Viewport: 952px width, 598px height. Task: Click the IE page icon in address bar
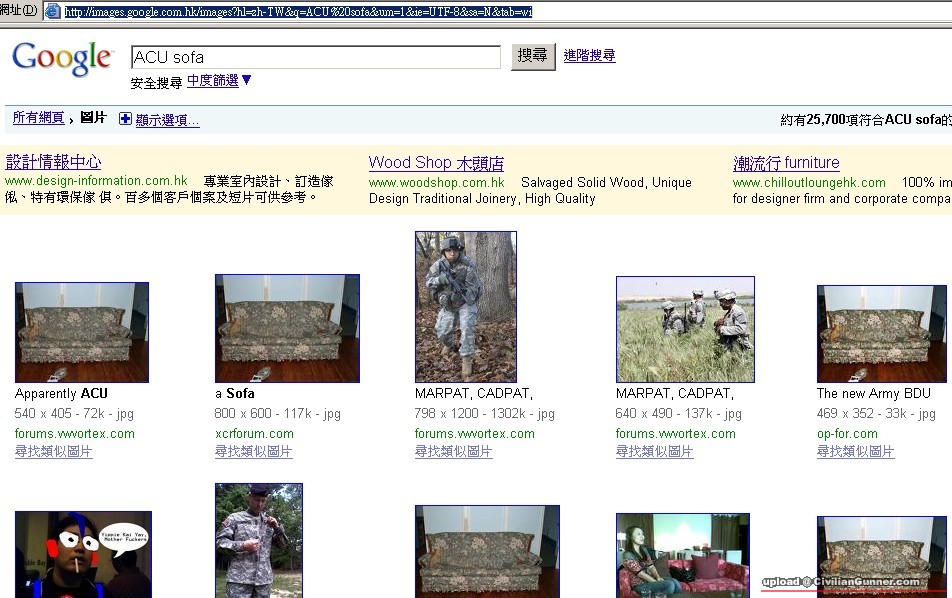53,12
